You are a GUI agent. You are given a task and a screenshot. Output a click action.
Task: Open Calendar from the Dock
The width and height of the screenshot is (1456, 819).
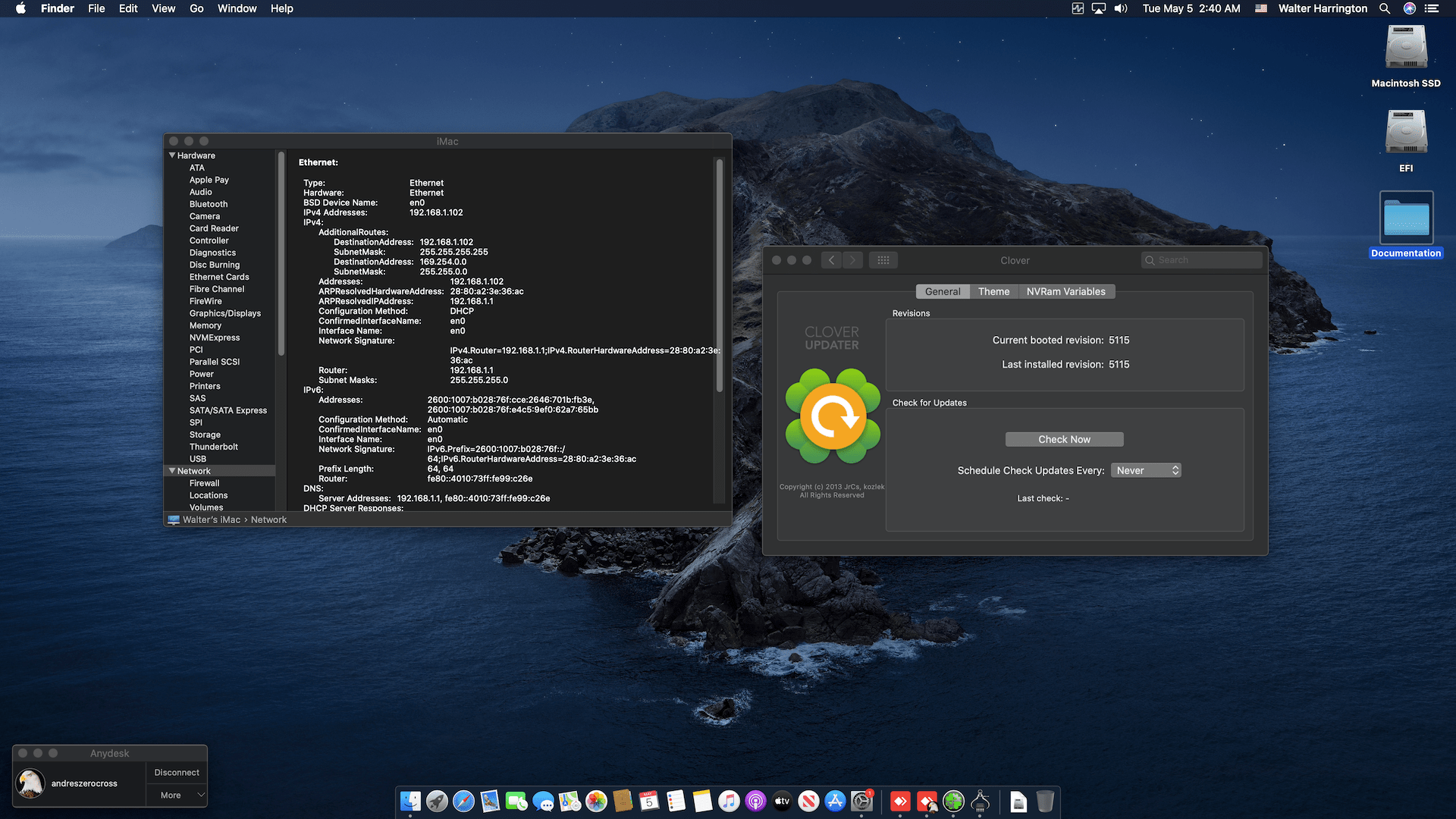click(x=649, y=801)
